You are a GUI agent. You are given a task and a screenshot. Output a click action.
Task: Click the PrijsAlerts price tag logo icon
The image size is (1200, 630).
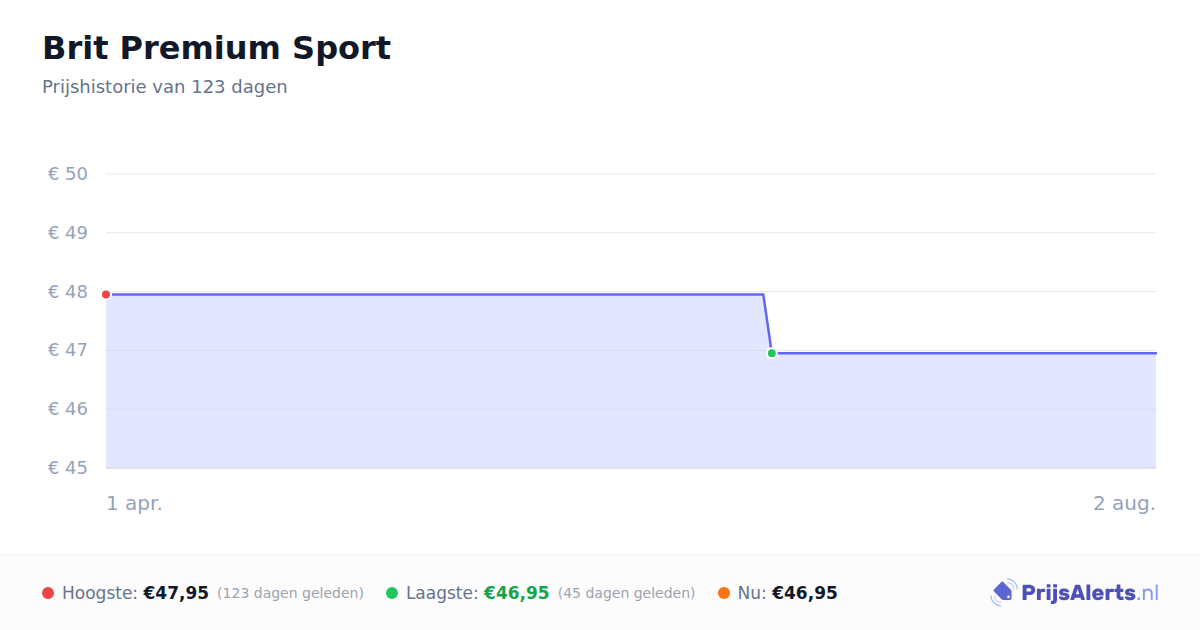point(1004,593)
